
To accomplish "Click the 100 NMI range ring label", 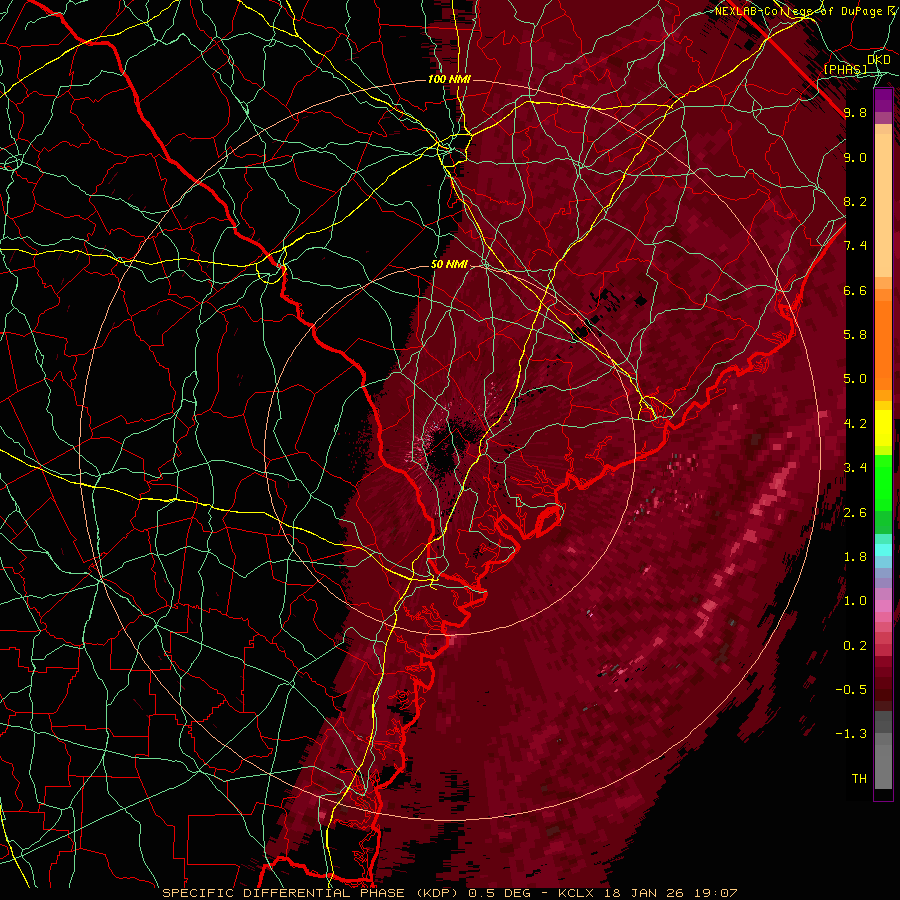I will [449, 79].
